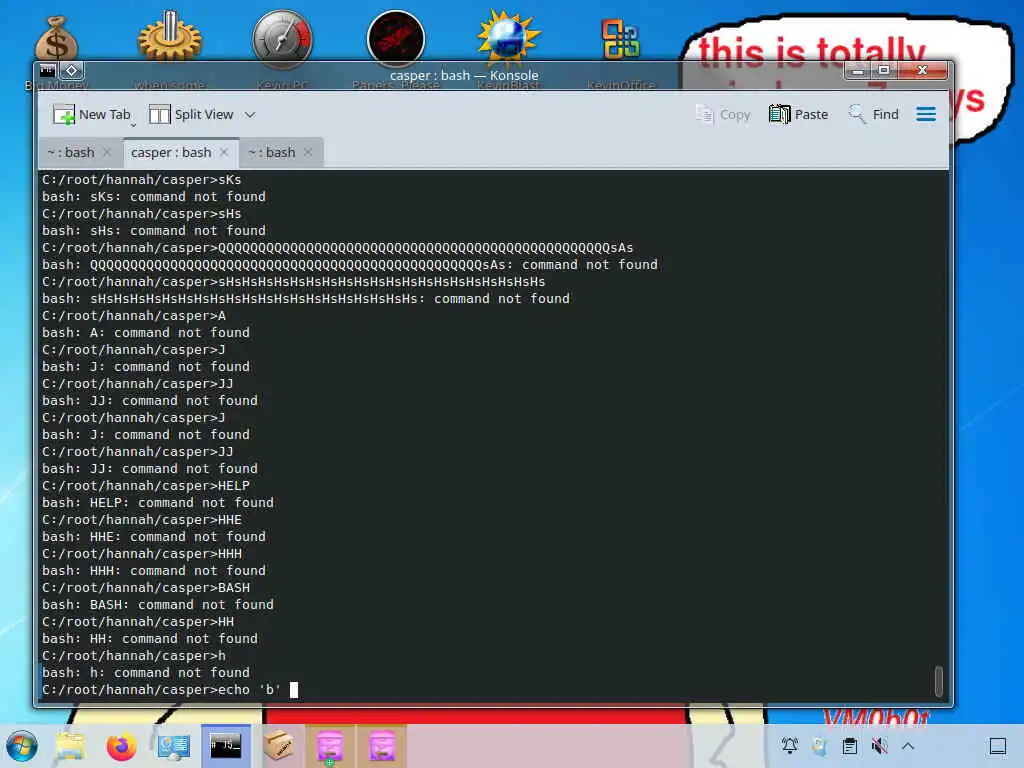Select the 'casper : bash' tab
The height and width of the screenshot is (768, 1024).
[x=171, y=152]
